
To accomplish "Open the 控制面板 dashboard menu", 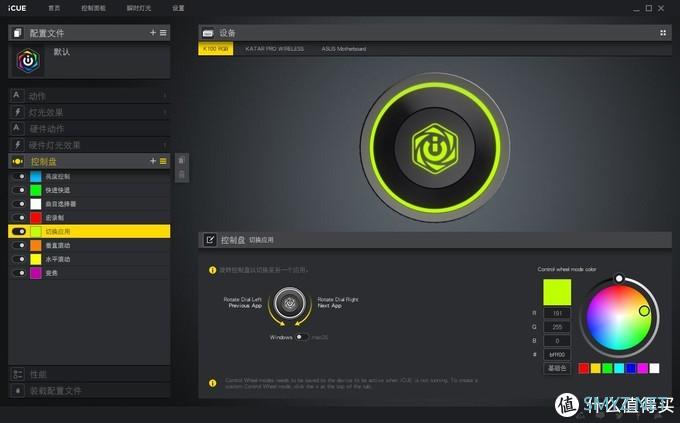I will 93,8.
